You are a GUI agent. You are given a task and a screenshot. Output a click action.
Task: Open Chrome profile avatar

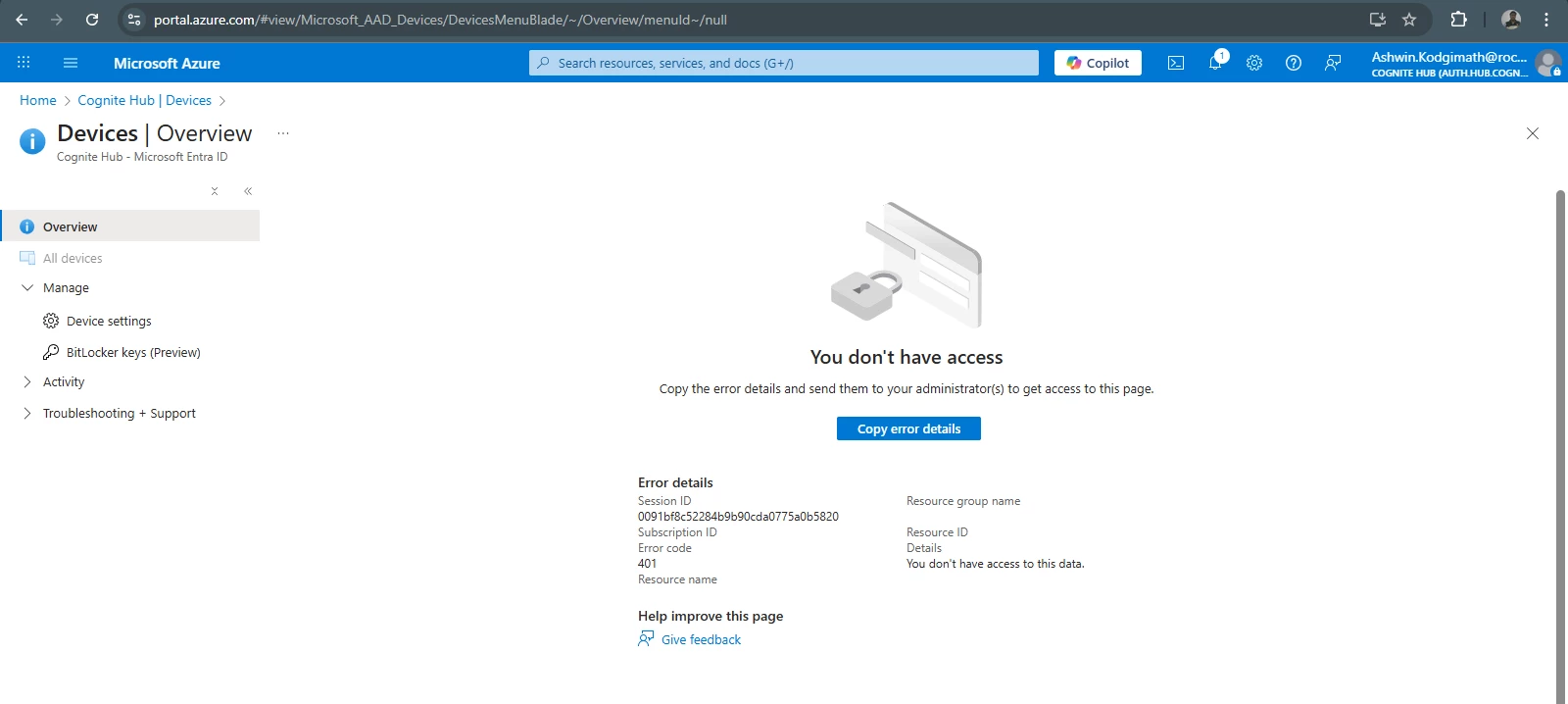click(1511, 20)
